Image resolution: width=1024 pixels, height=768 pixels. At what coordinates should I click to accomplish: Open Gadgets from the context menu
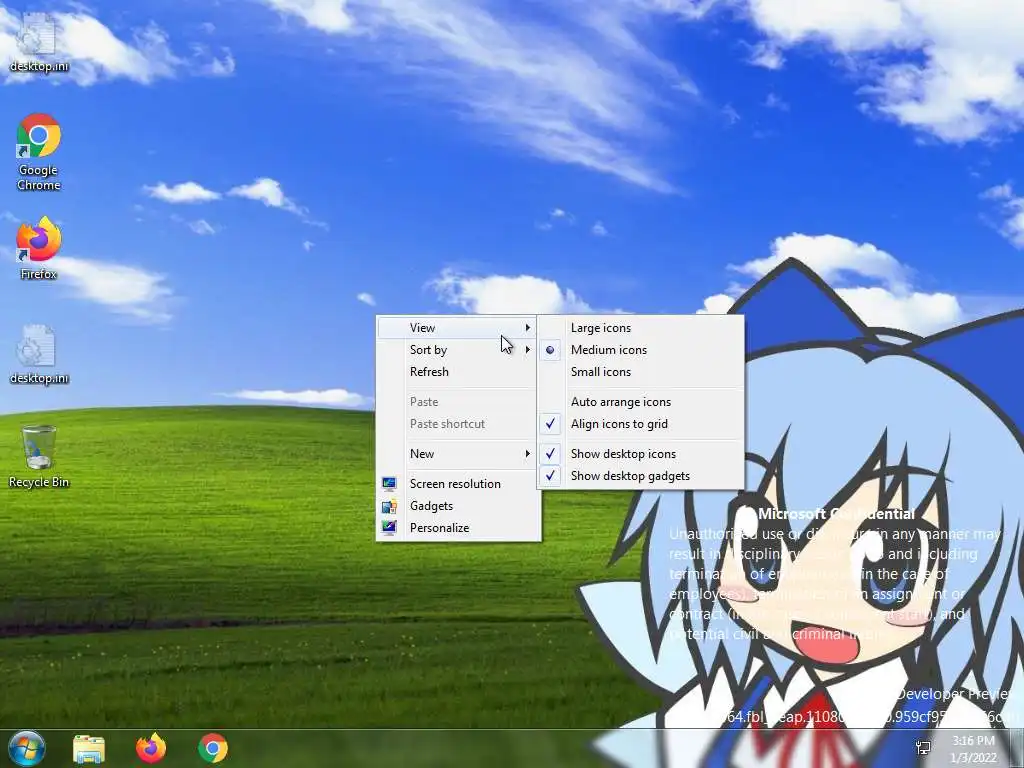(457, 506)
